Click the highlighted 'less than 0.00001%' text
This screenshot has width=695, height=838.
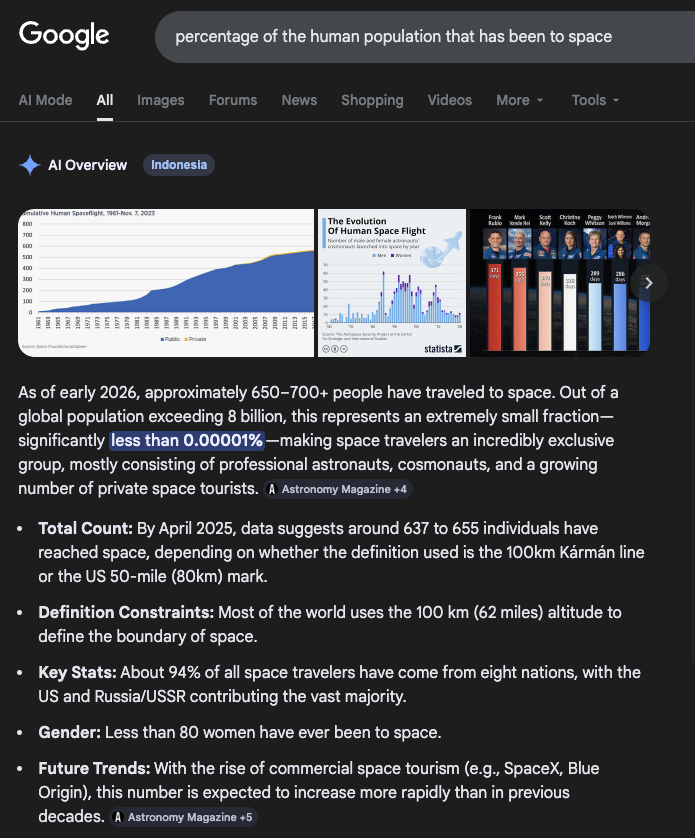tap(187, 440)
